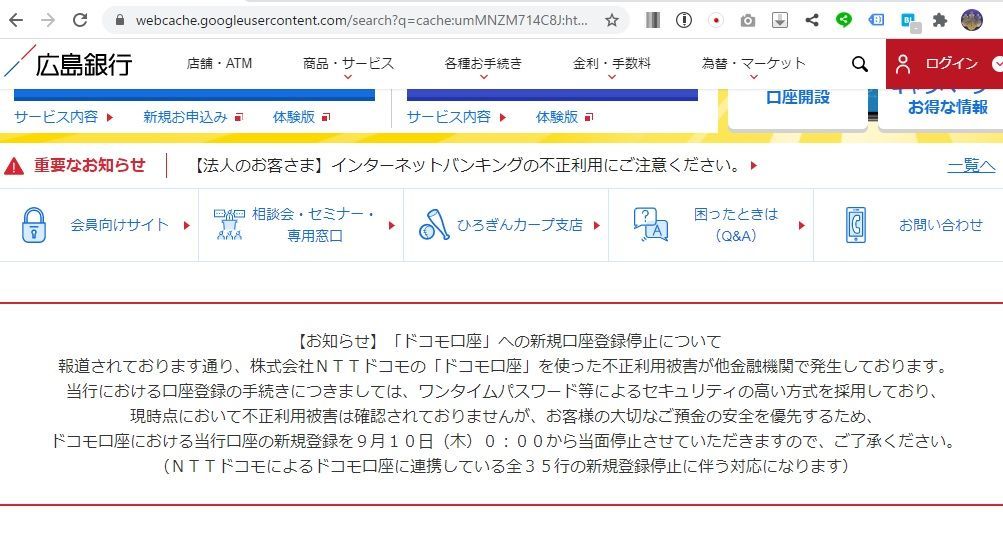Screen dimensions: 1003x539
Task: Click the chevron under 各種お手続き
Action: (484, 77)
